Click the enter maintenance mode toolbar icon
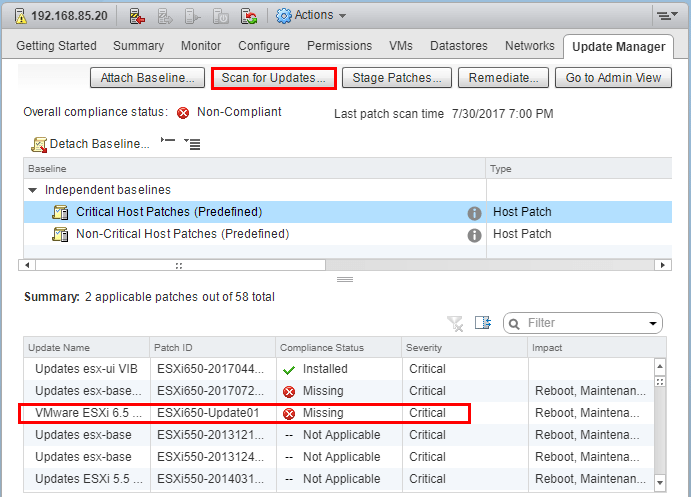Image resolution: width=691 pixels, height=497 pixels. (137, 16)
